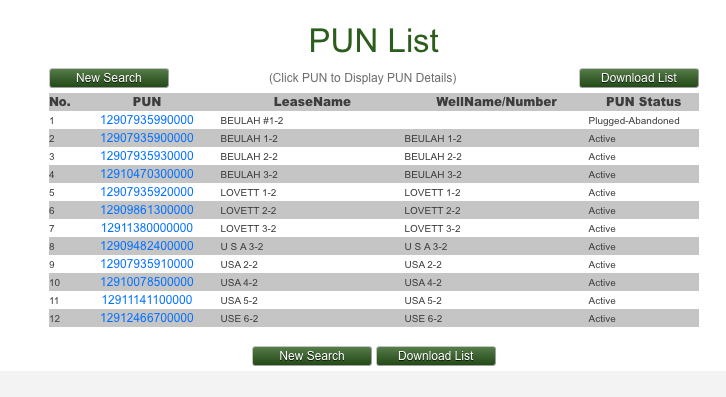Select well name LOVETT 3-2

432,229
